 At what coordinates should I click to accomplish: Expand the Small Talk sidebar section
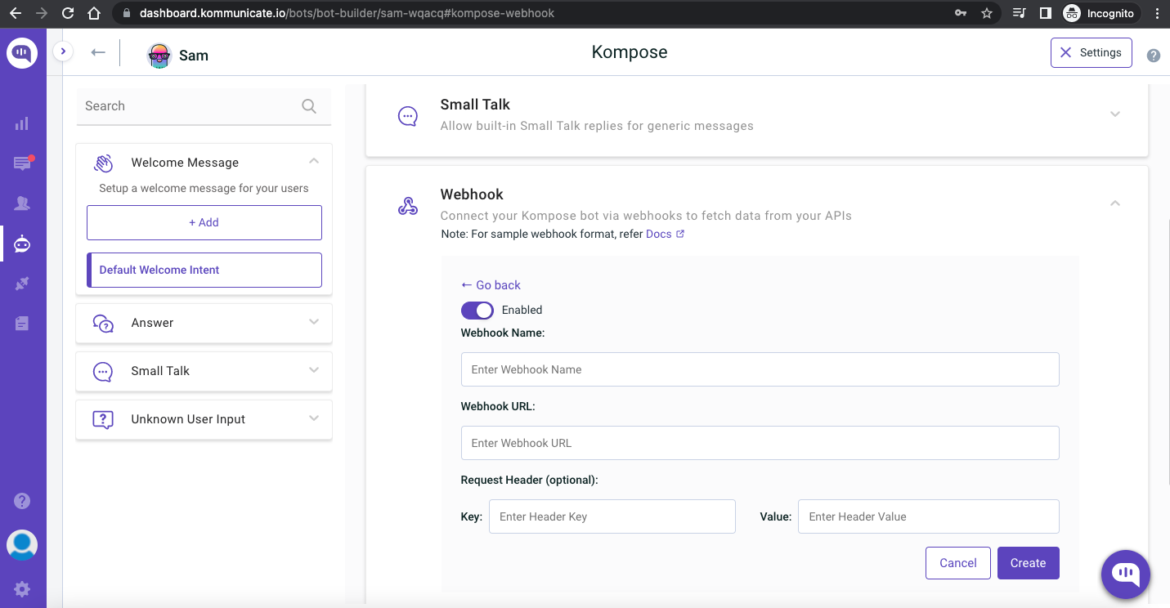point(314,371)
